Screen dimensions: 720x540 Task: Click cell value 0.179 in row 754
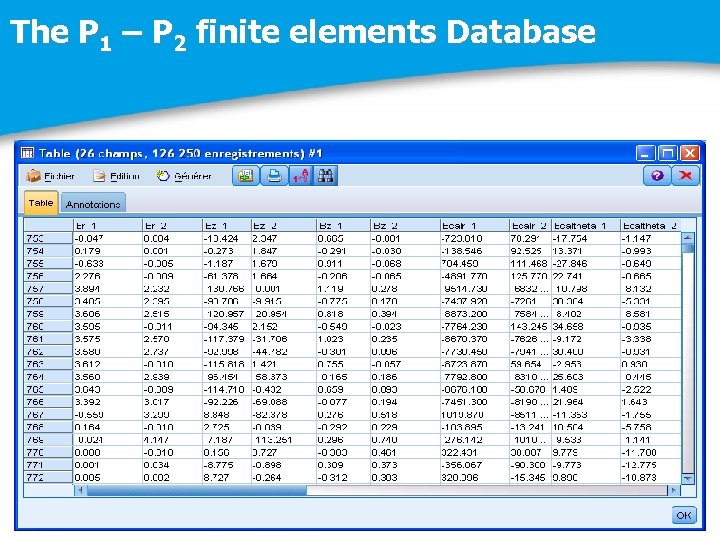[87, 251]
